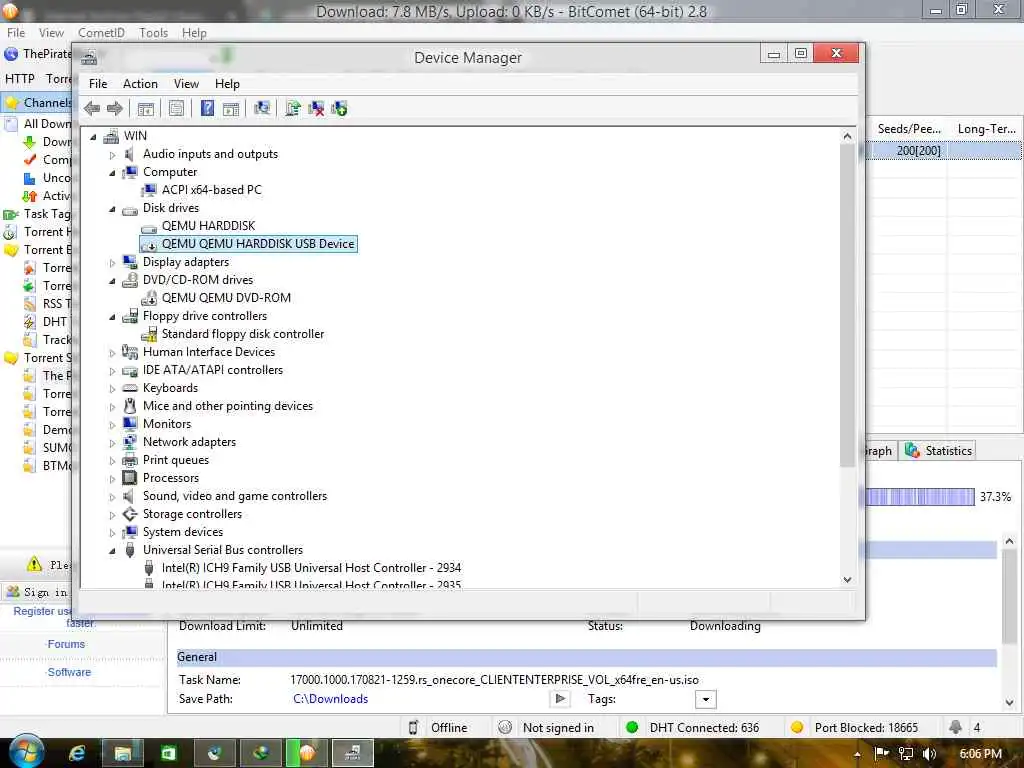Open the Tags dropdown in BitComet
This screenshot has height=768, width=1024.
pos(705,699)
